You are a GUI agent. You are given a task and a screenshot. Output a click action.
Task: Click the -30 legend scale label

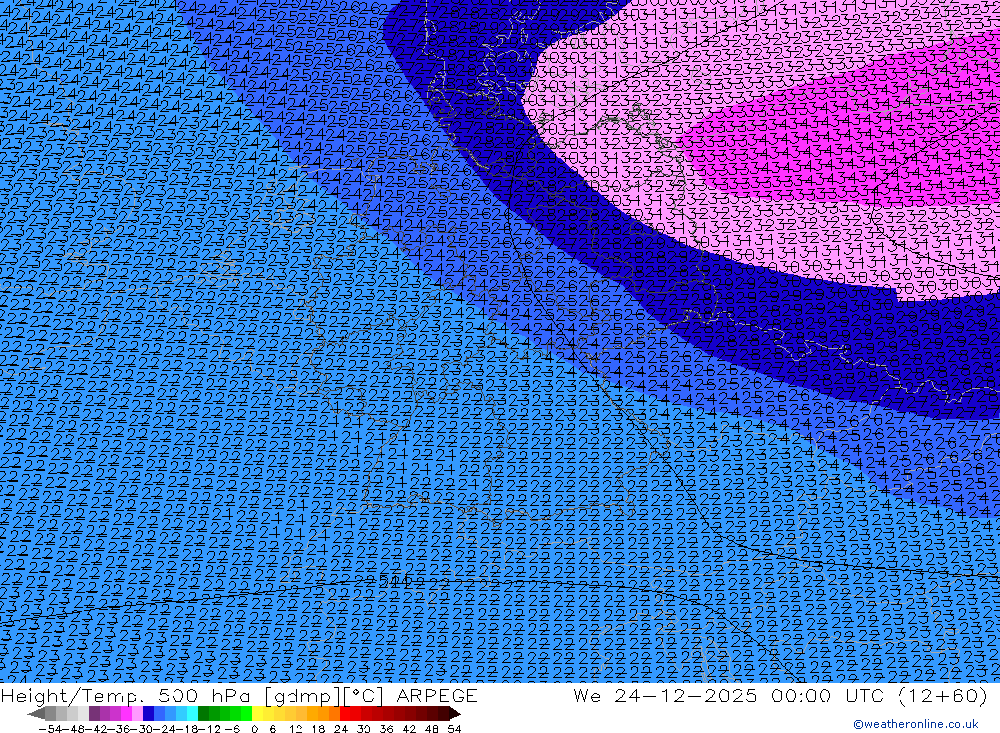[143, 729]
